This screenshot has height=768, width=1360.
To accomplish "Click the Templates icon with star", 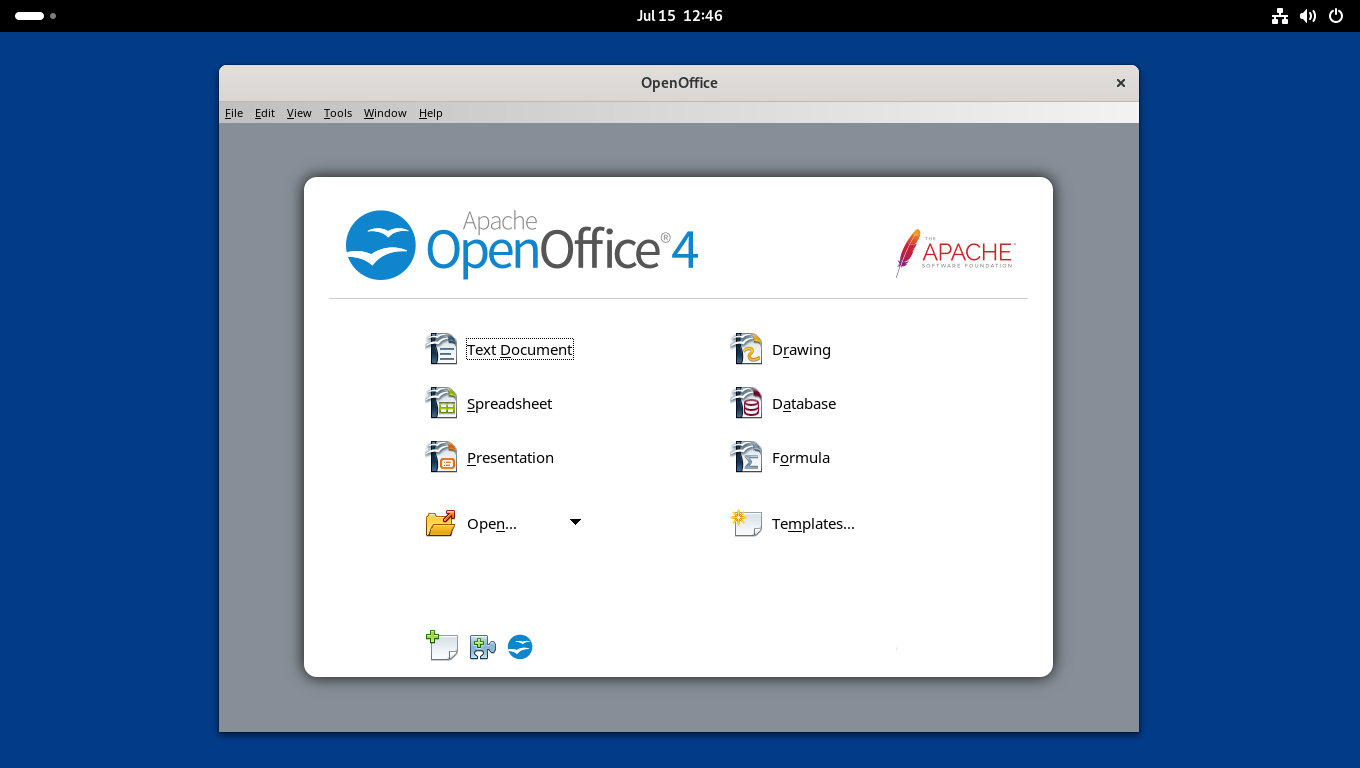I will point(746,523).
